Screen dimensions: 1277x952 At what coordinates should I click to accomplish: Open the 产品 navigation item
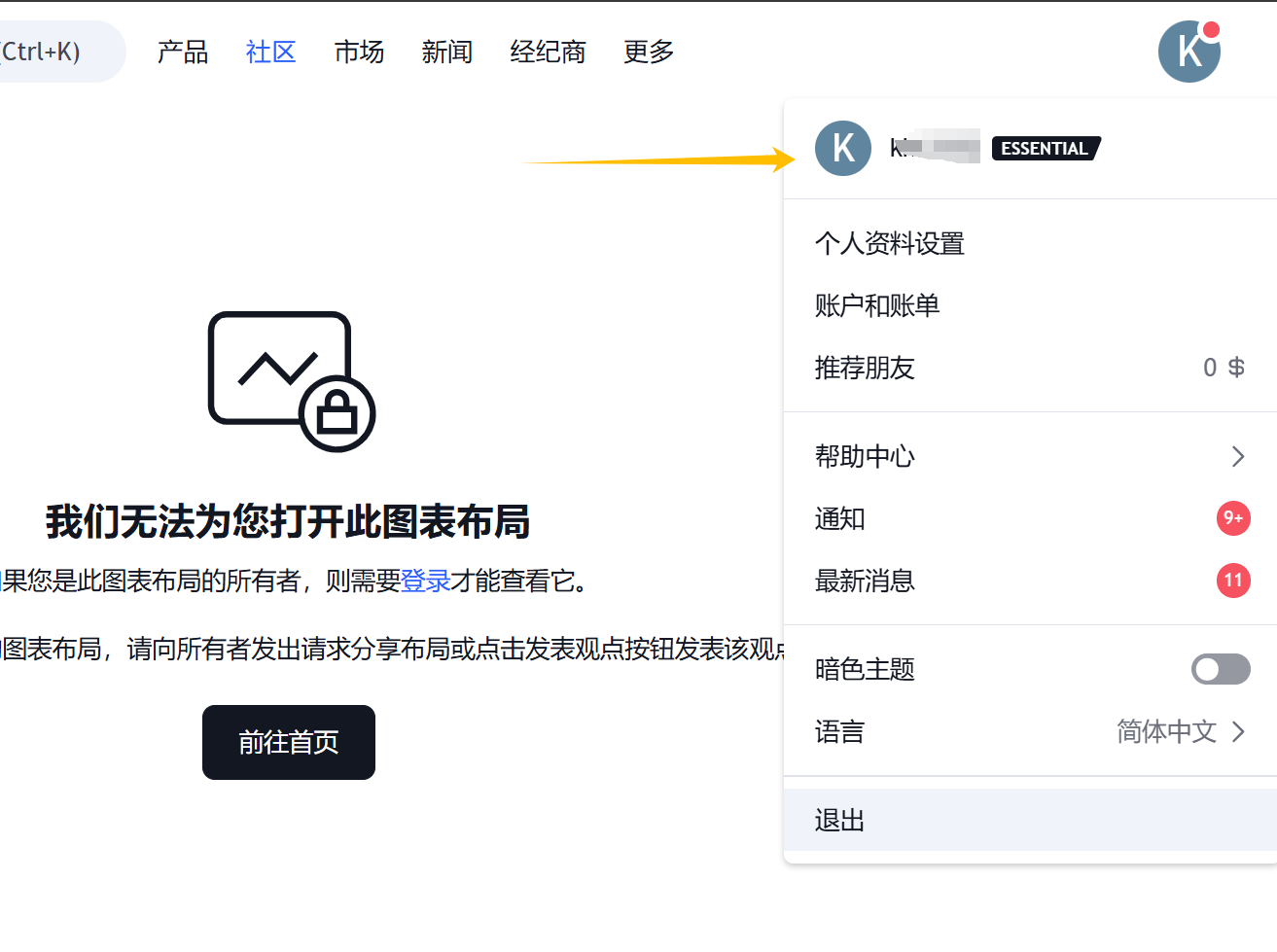[x=183, y=52]
